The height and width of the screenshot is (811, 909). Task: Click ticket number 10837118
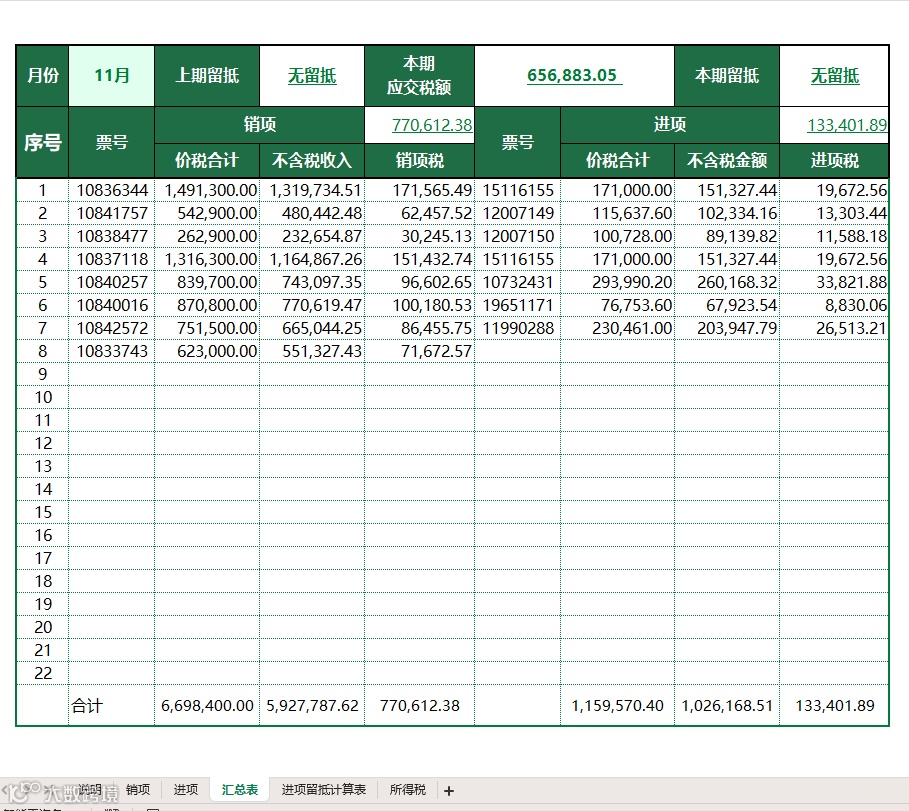[112, 259]
